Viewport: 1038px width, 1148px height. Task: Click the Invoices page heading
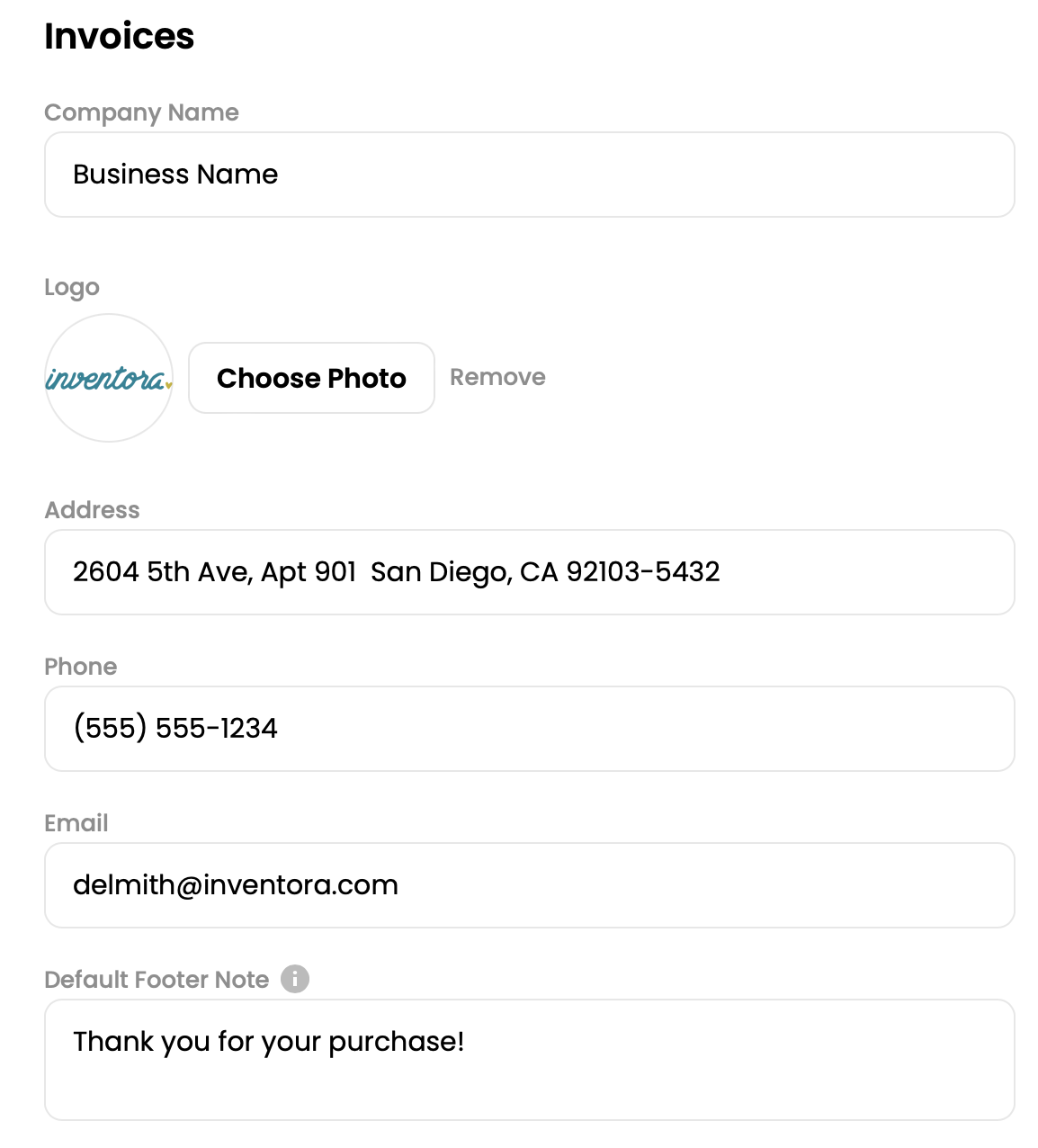[120, 36]
